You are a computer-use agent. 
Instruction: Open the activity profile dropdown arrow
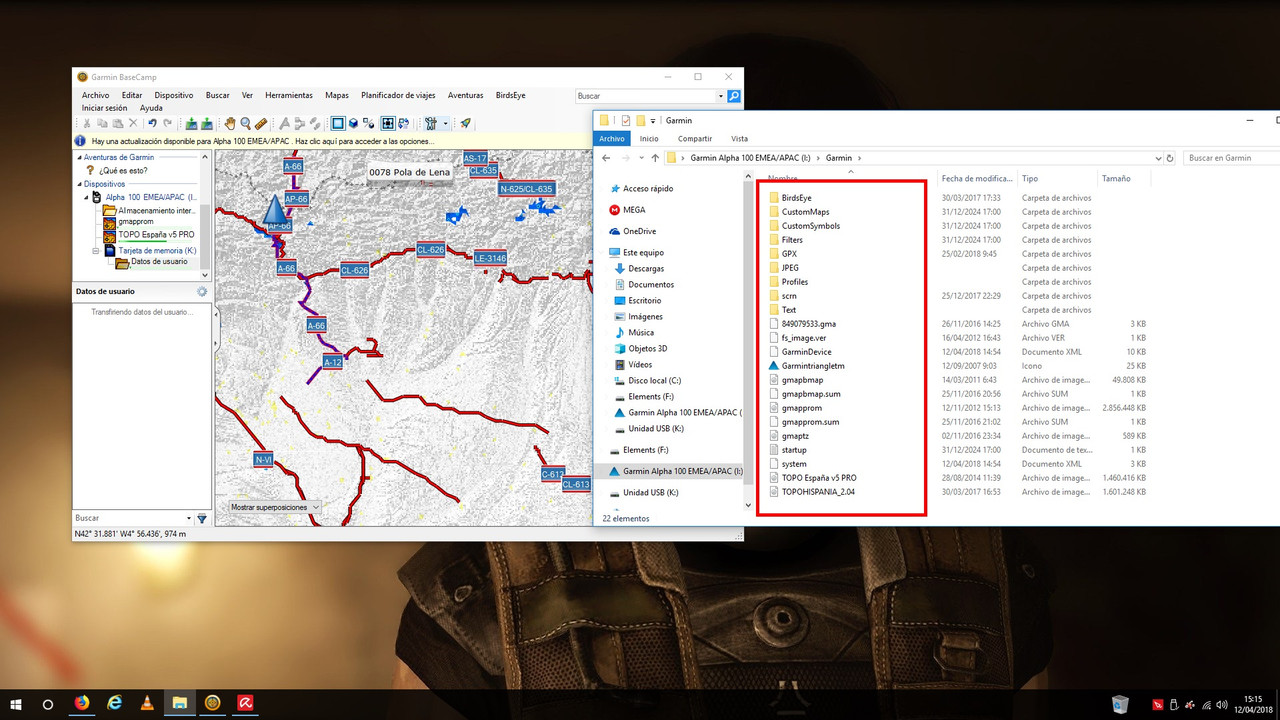click(445, 123)
